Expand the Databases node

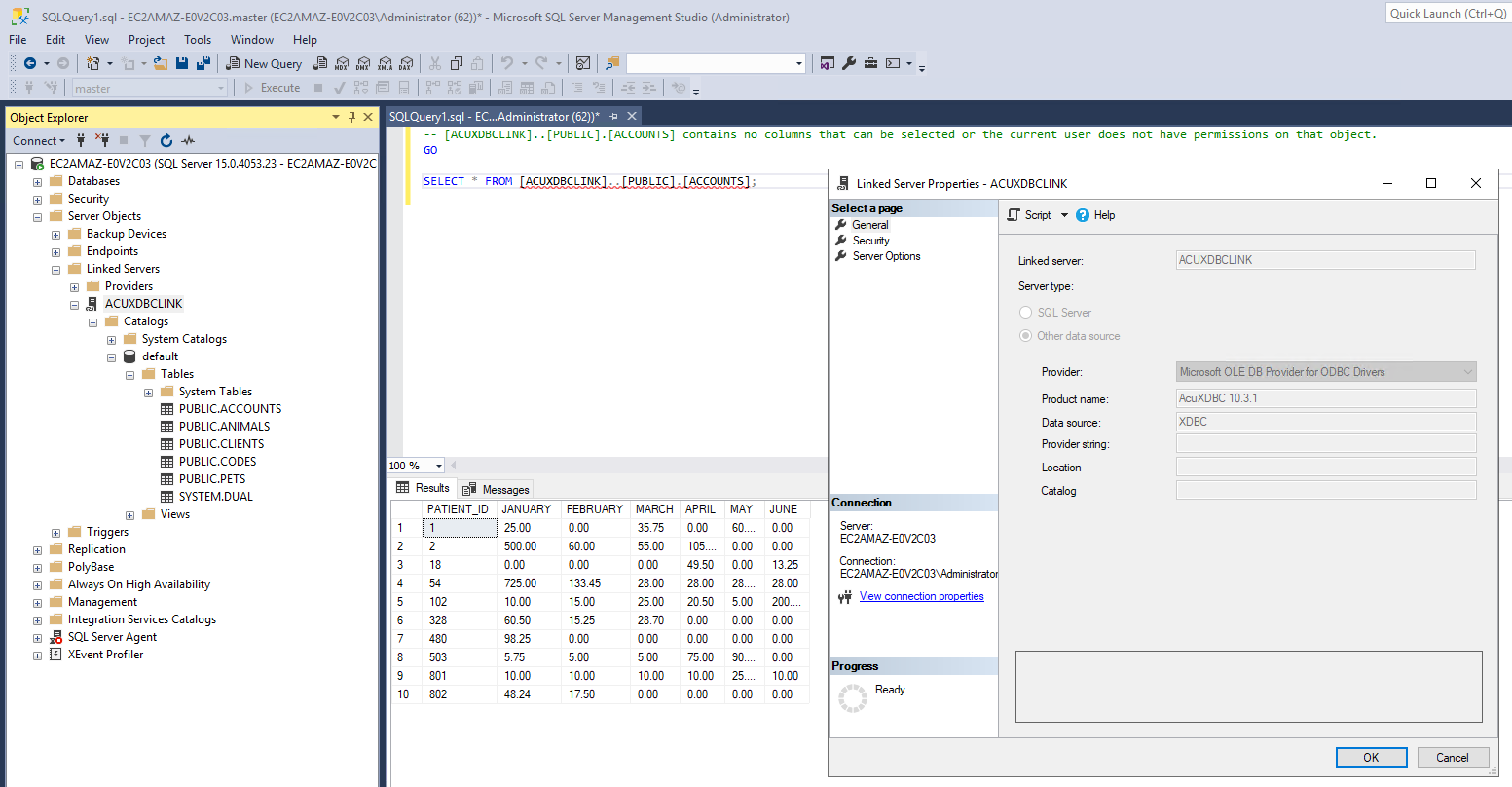pos(37,181)
